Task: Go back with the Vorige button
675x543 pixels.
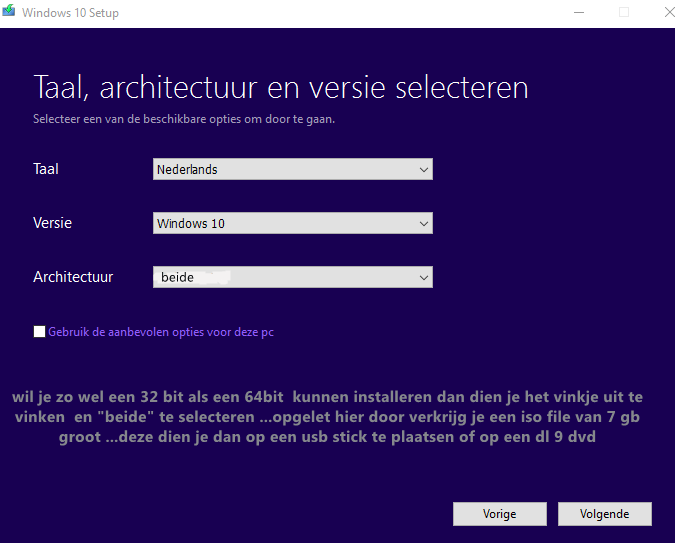Action: point(499,514)
